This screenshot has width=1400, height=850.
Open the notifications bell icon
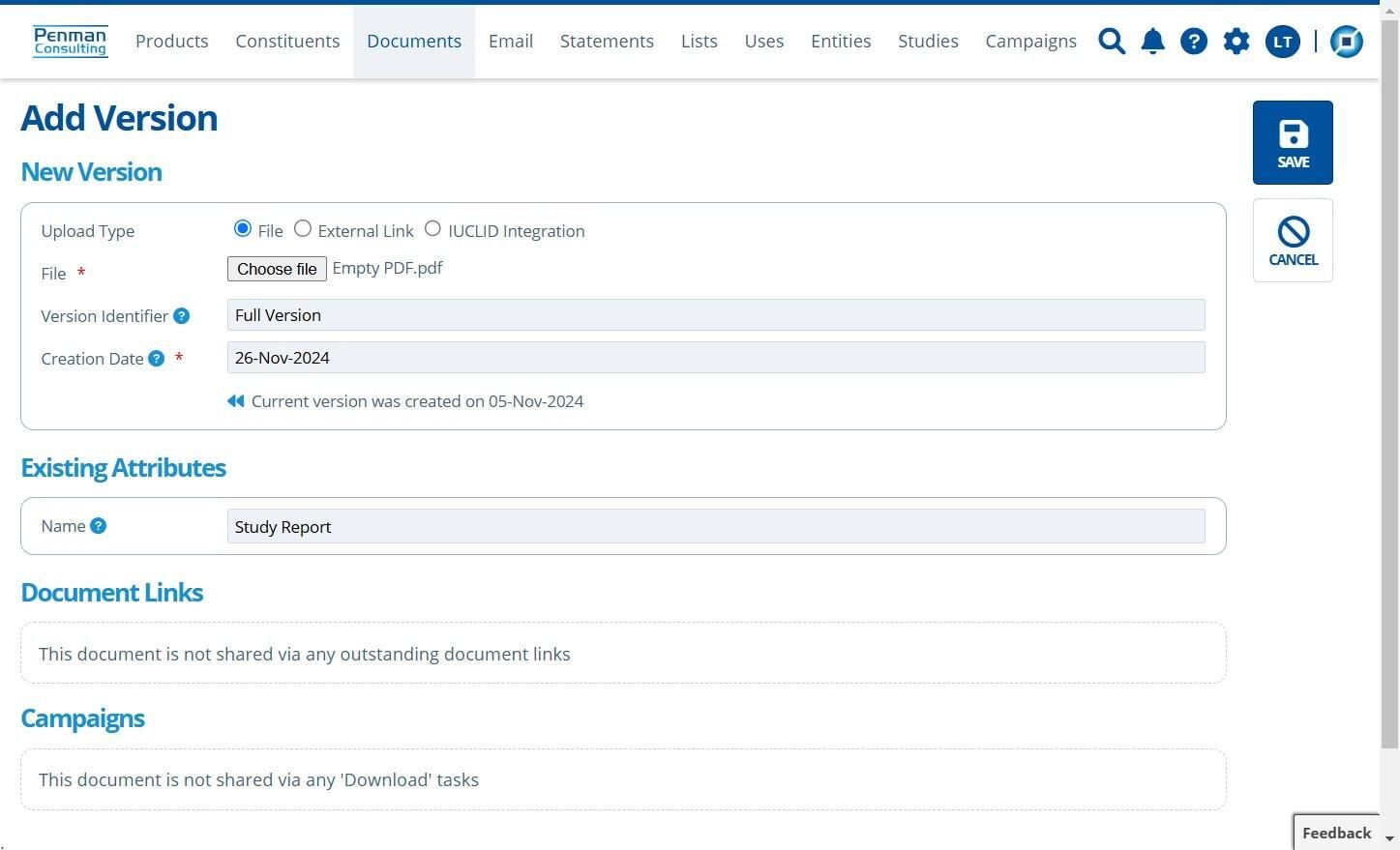pyautogui.click(x=1152, y=42)
